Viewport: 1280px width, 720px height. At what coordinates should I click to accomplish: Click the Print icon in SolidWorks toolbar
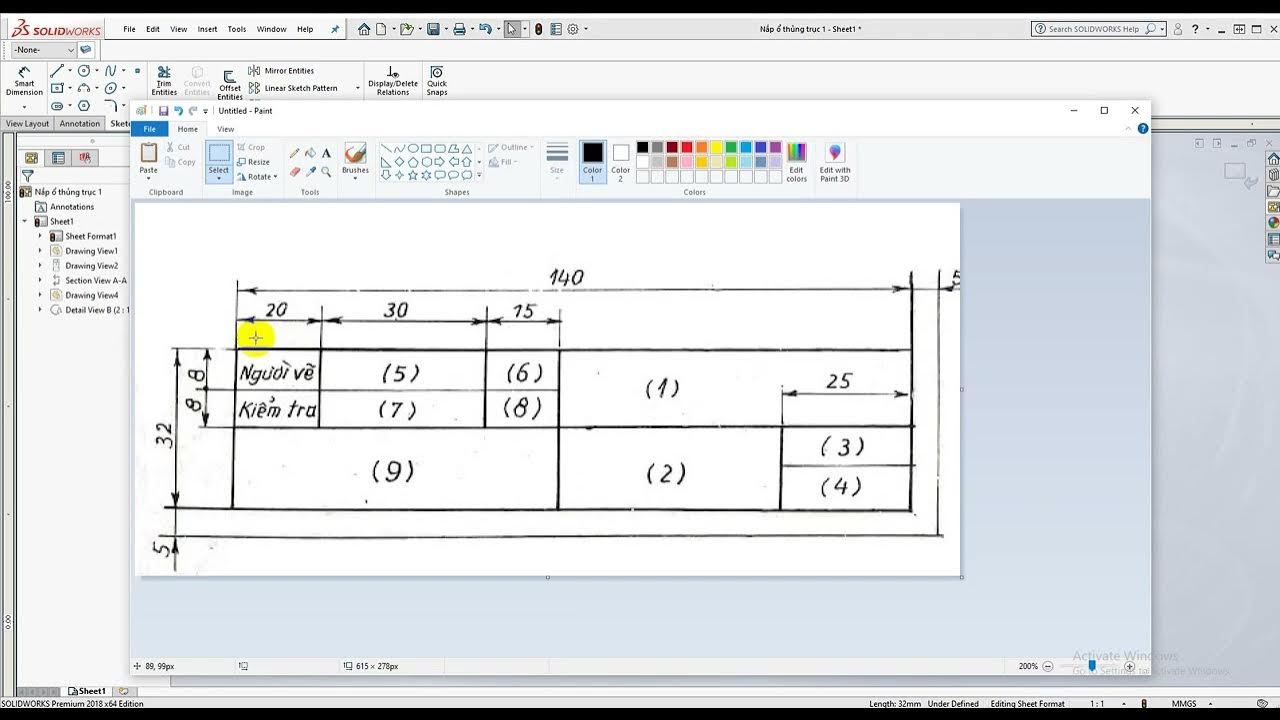click(x=460, y=29)
